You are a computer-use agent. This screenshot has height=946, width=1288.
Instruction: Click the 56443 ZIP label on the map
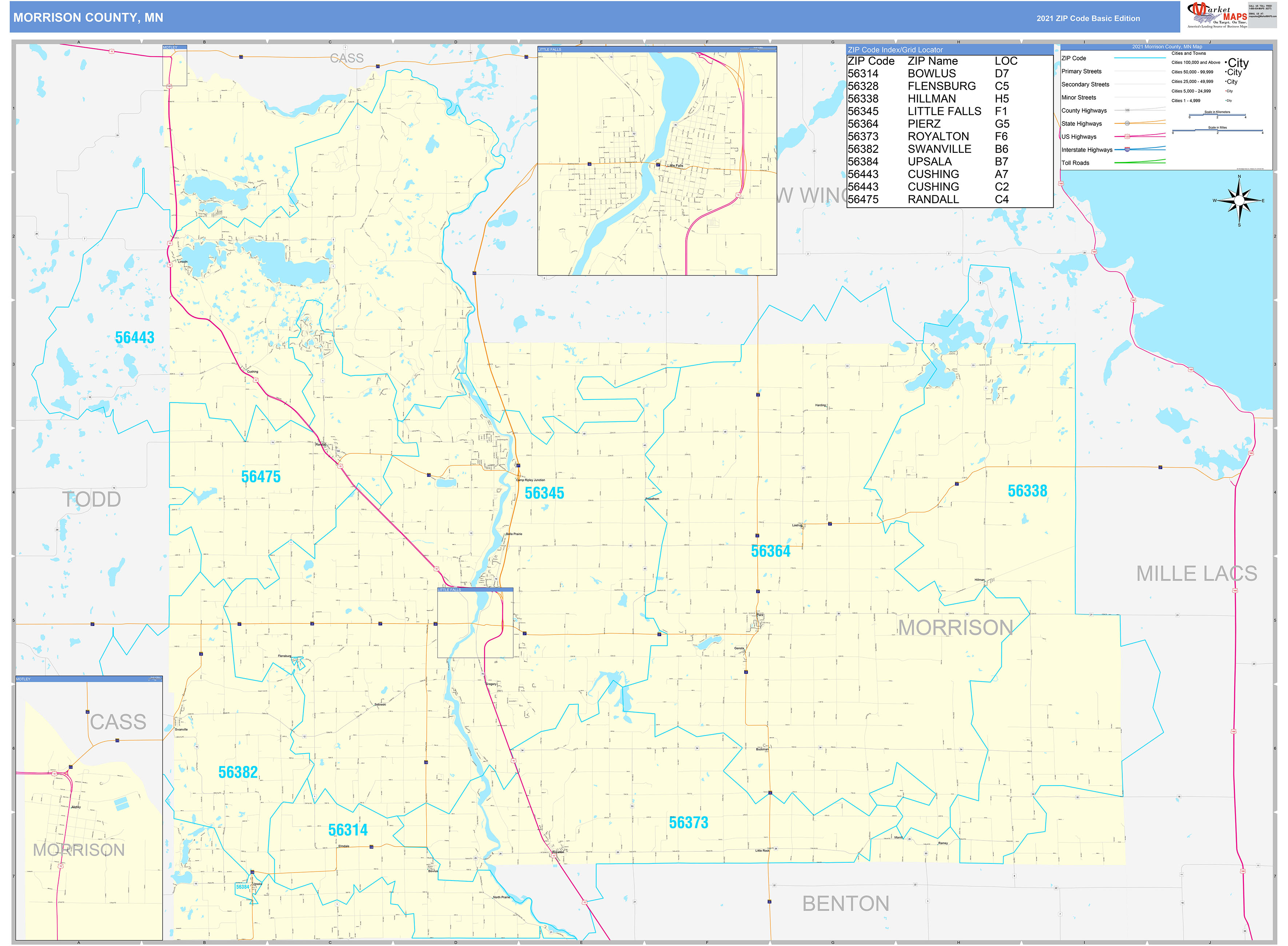click(135, 338)
